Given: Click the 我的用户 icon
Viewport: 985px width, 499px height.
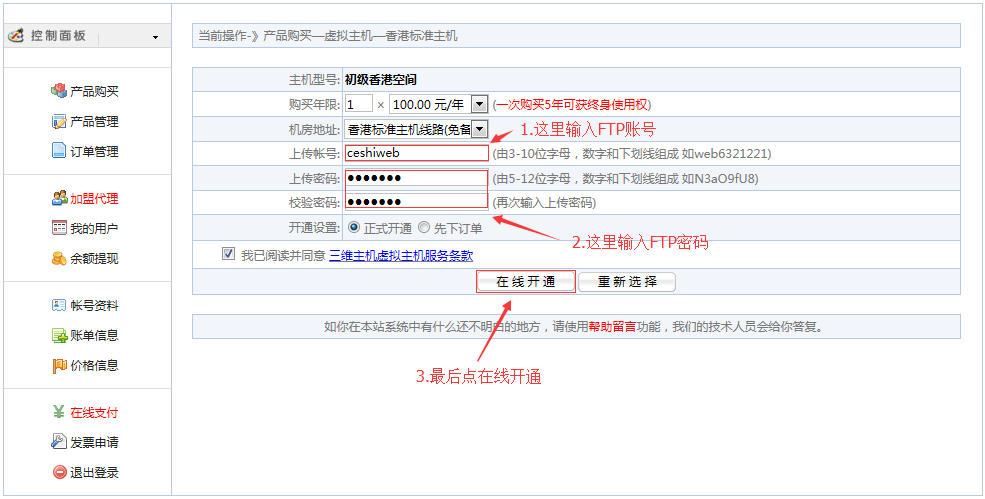Looking at the screenshot, I should [59, 228].
